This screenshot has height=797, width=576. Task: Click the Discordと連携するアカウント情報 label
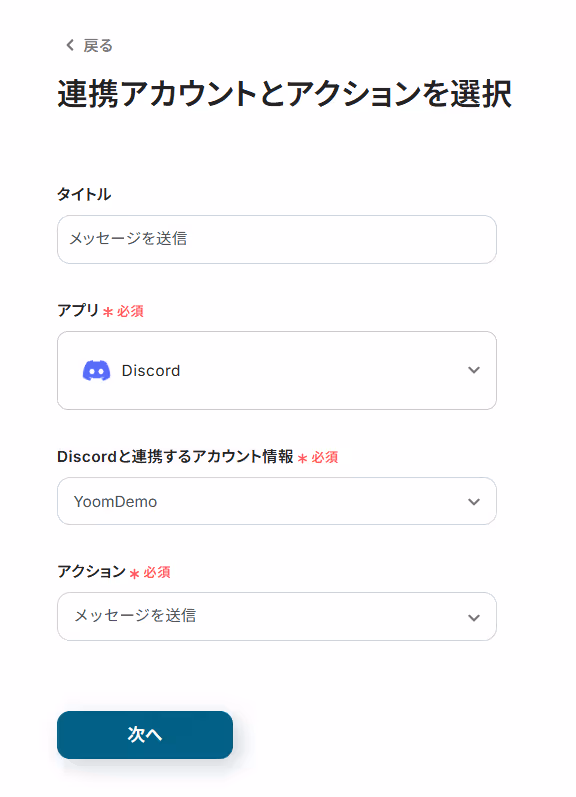coord(175,456)
